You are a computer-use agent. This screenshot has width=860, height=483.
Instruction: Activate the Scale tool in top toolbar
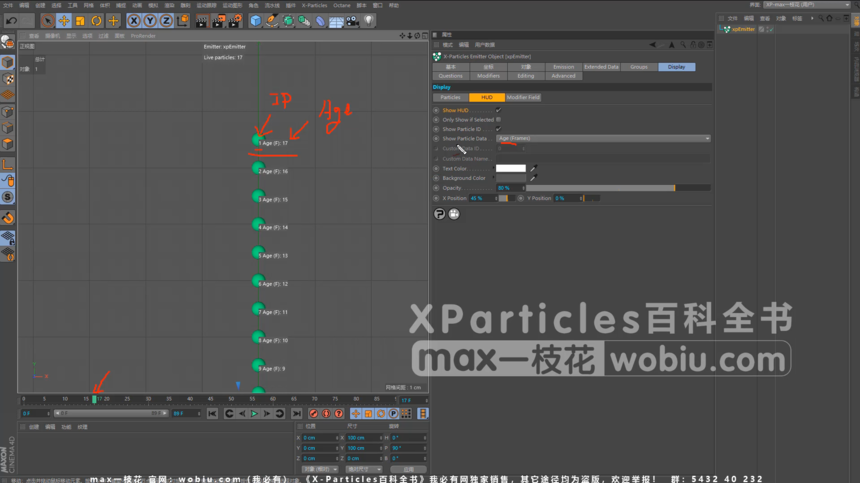coord(80,21)
